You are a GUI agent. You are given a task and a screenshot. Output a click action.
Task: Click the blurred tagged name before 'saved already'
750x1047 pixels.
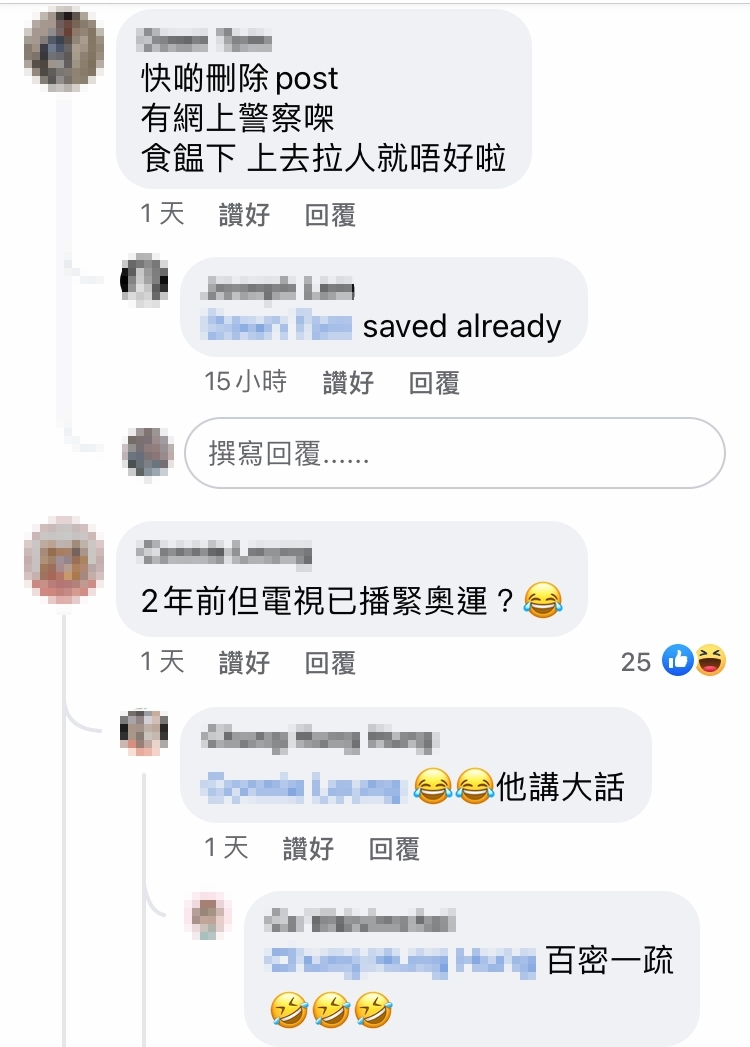[x=276, y=327]
